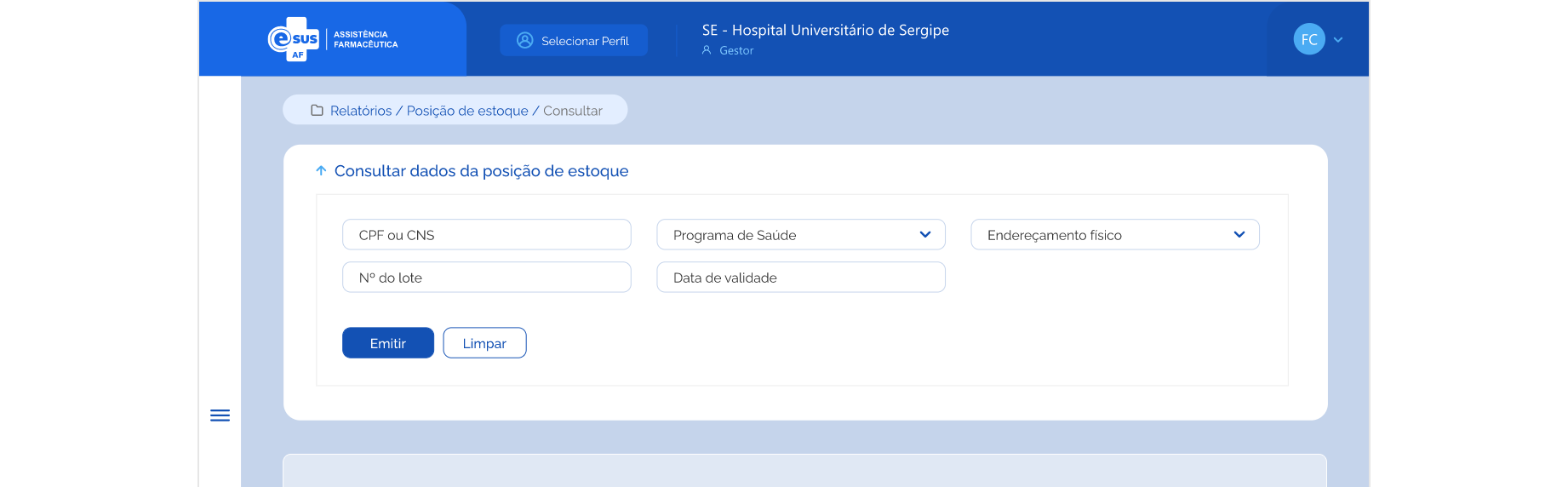
Task: Click the e-SUS AF logo
Action: pyautogui.click(x=294, y=39)
